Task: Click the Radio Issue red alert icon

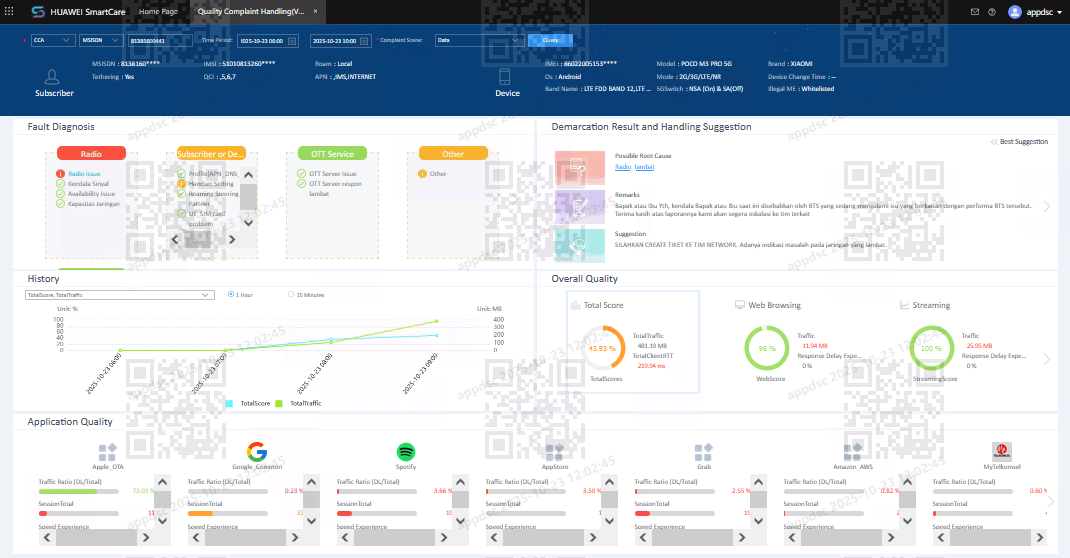Action: 60,174
